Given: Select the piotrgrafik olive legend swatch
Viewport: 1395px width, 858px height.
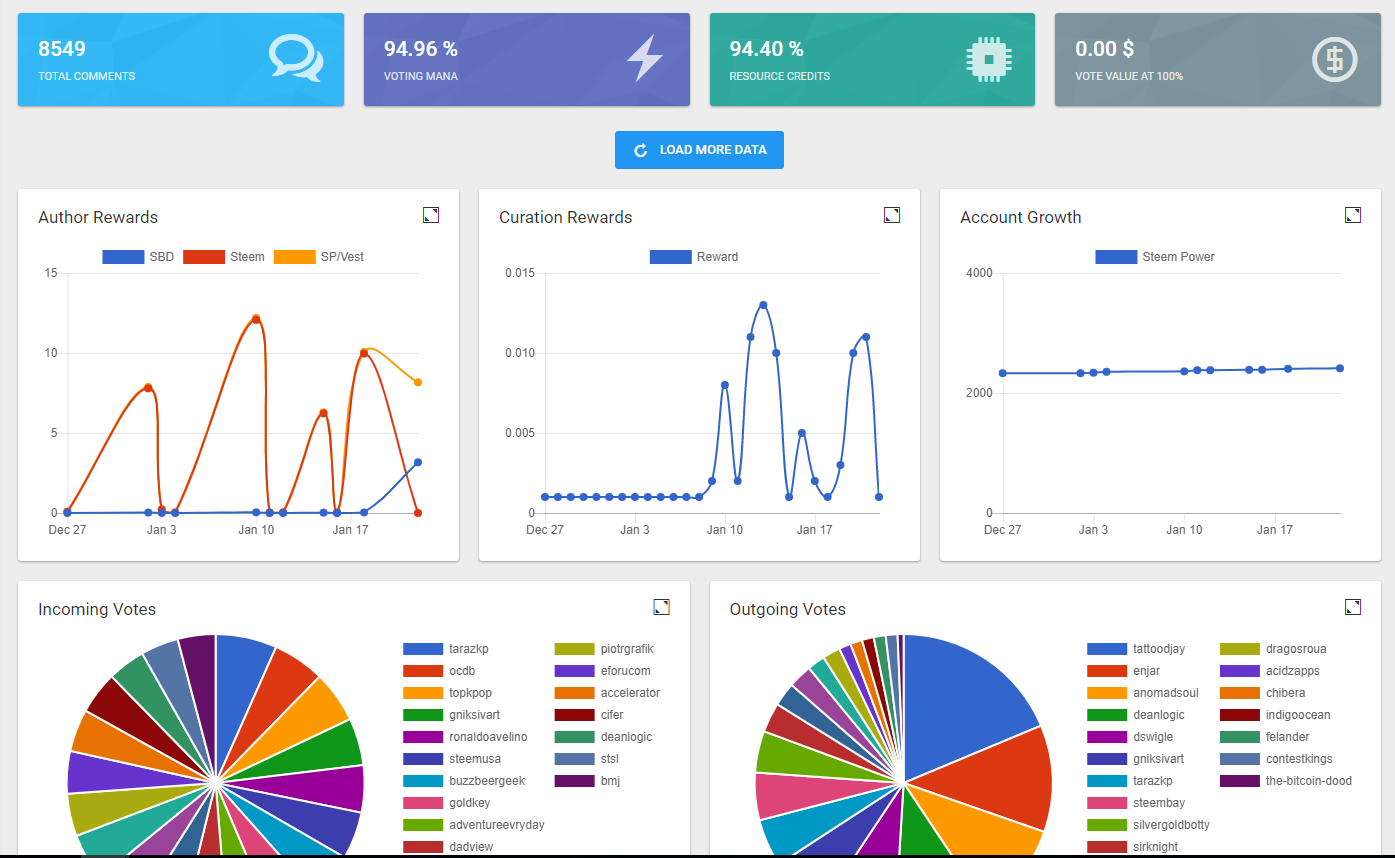Looking at the screenshot, I should 575,649.
